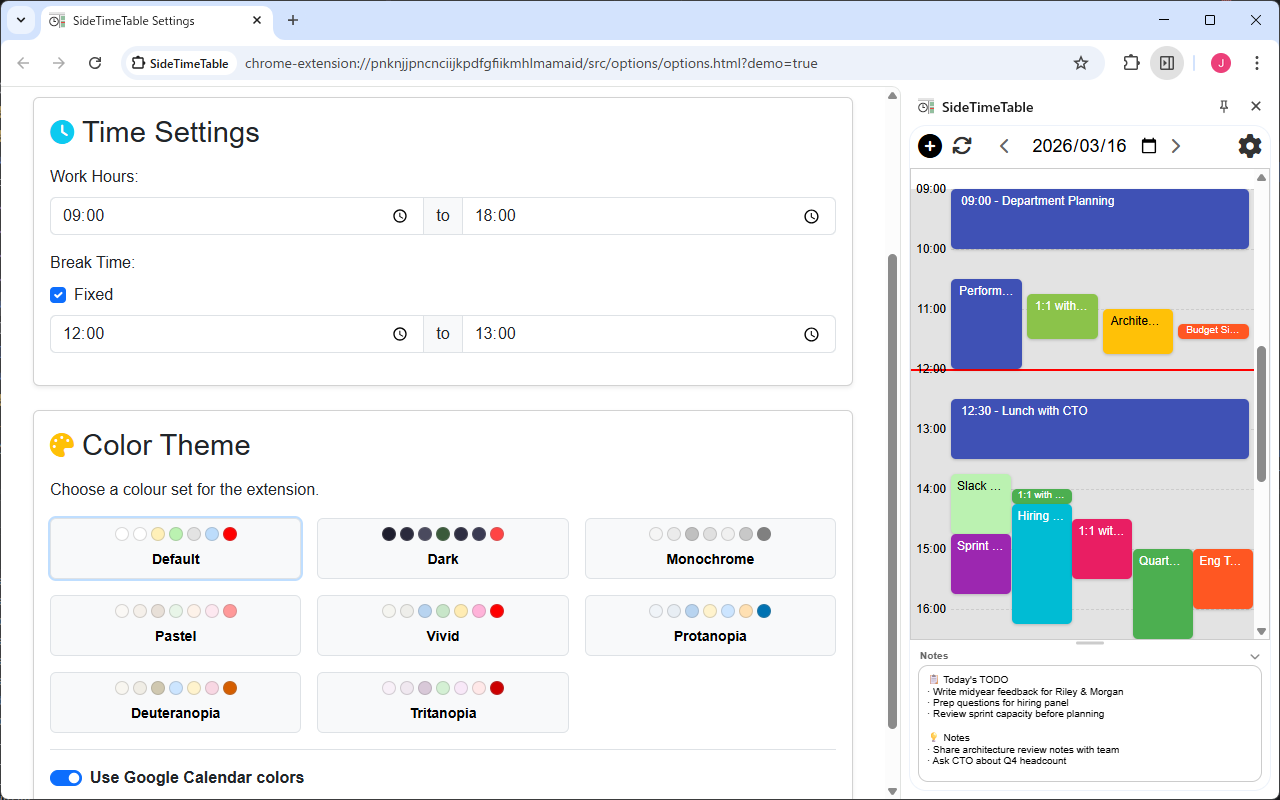Select the Monochrome color theme
Screen dimensions: 1280x800
pos(710,548)
